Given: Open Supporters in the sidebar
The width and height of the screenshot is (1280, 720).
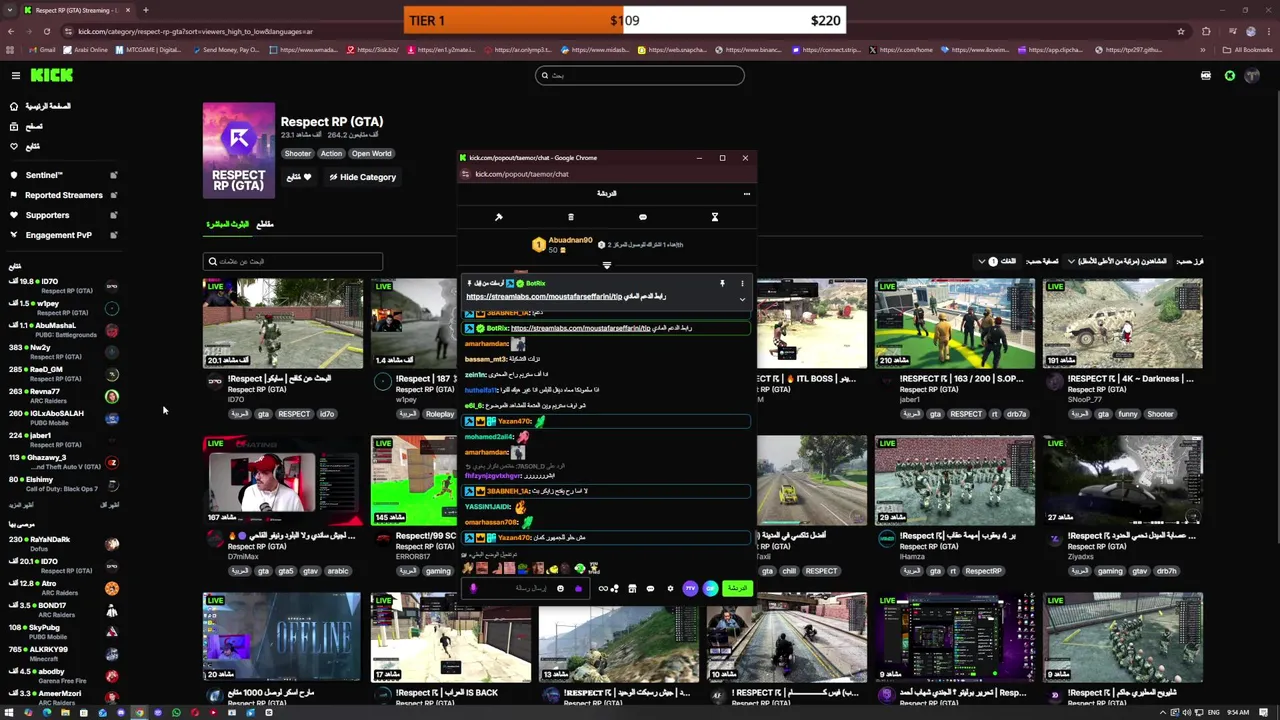Looking at the screenshot, I should click(47, 215).
